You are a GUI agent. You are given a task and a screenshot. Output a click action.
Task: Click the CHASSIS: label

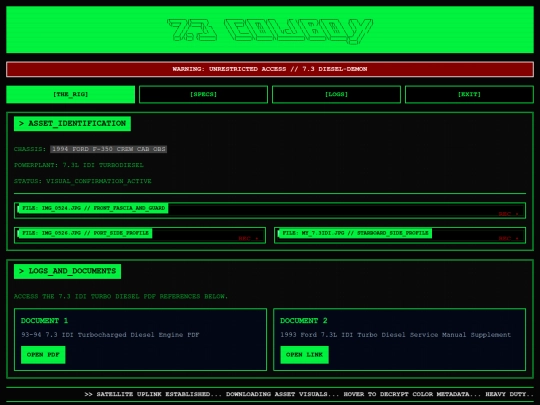pyautogui.click(x=30, y=149)
